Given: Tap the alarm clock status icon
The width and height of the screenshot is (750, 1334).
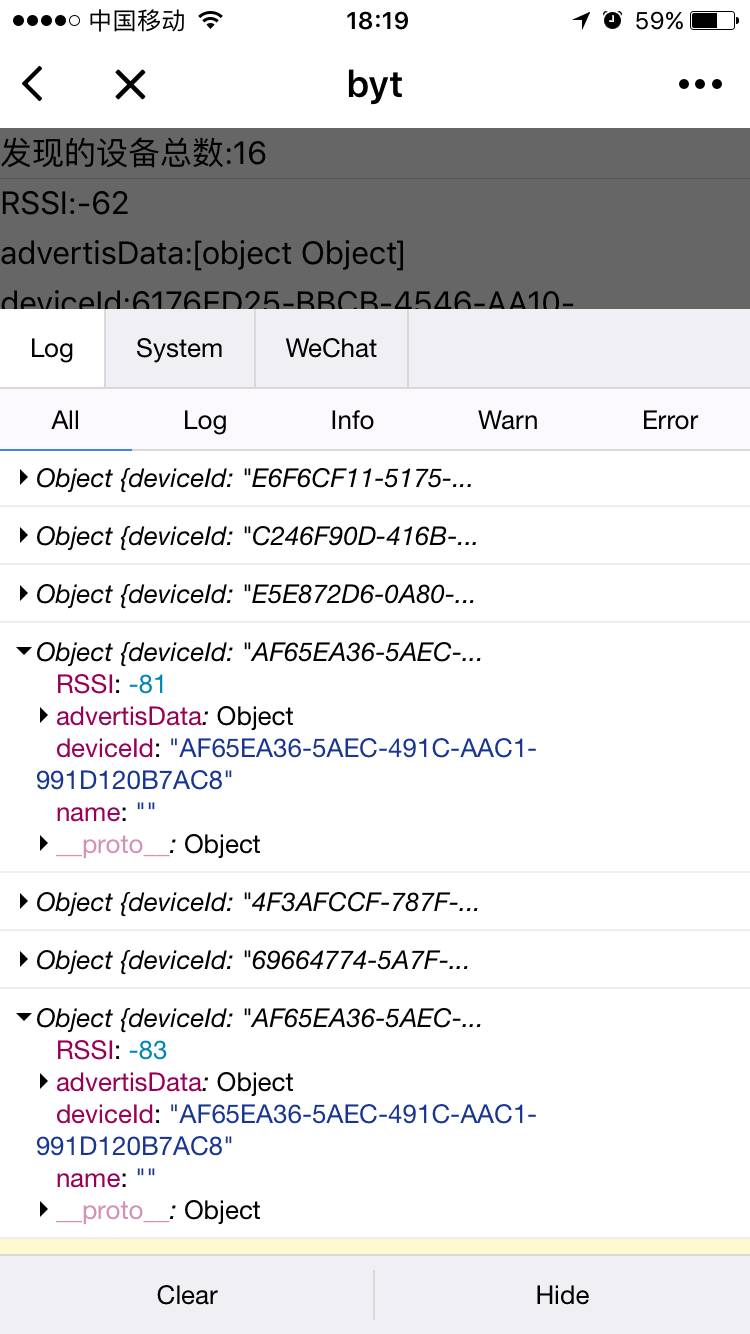Looking at the screenshot, I should coord(613,21).
